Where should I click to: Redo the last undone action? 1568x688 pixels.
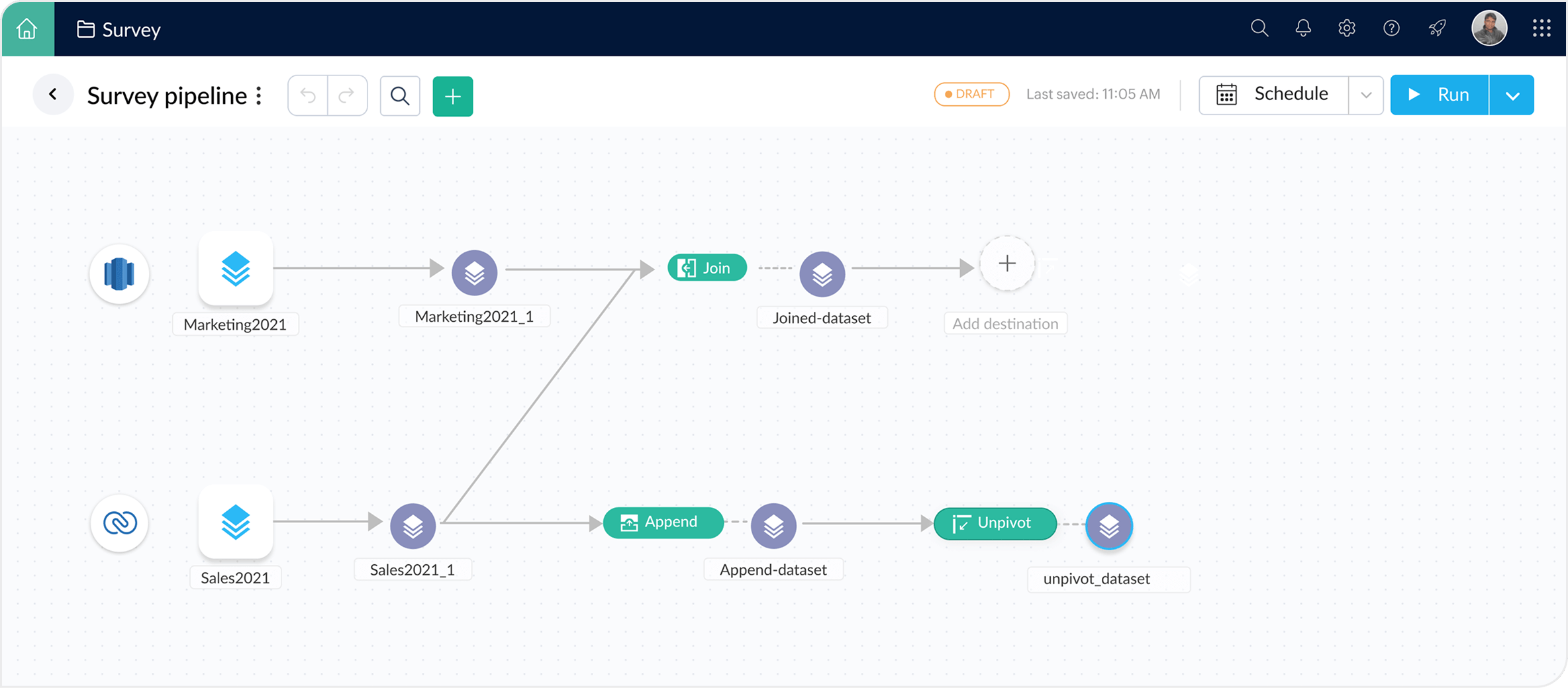point(347,95)
